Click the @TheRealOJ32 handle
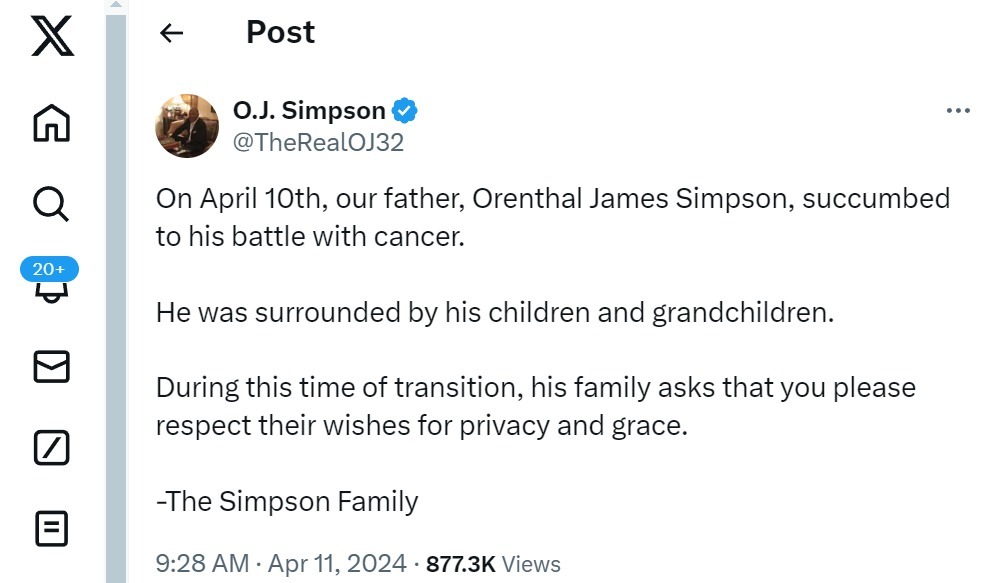 click(318, 142)
